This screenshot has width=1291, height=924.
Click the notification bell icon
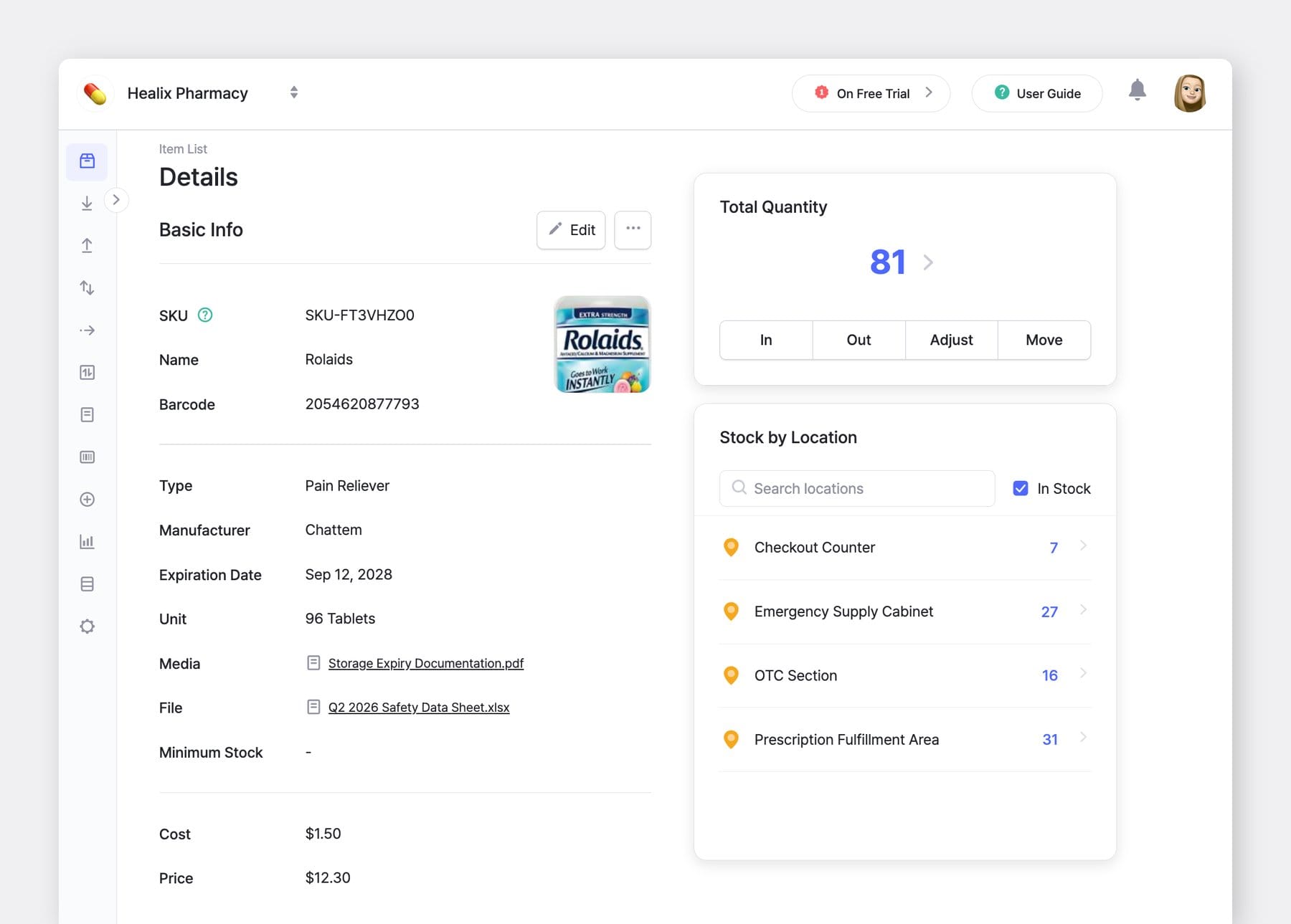(x=1137, y=92)
